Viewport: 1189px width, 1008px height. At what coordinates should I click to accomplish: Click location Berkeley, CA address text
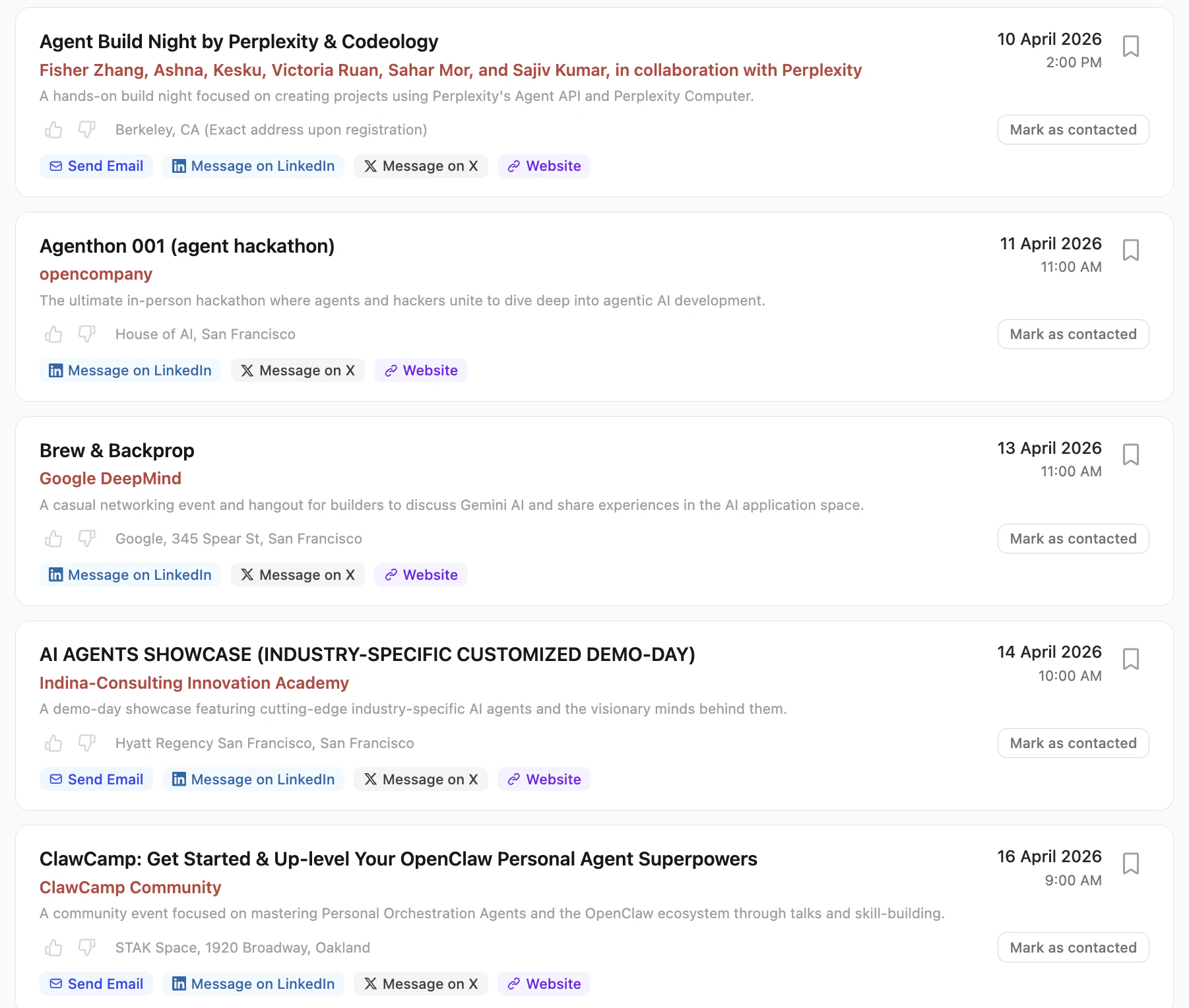coord(271,130)
